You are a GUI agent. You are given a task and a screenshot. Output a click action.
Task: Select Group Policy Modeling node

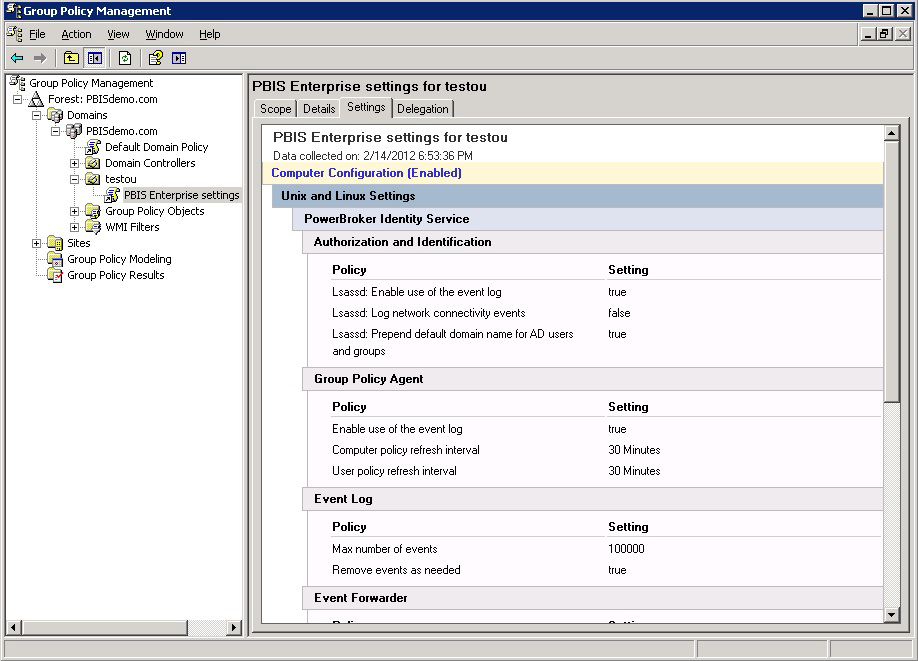119,259
